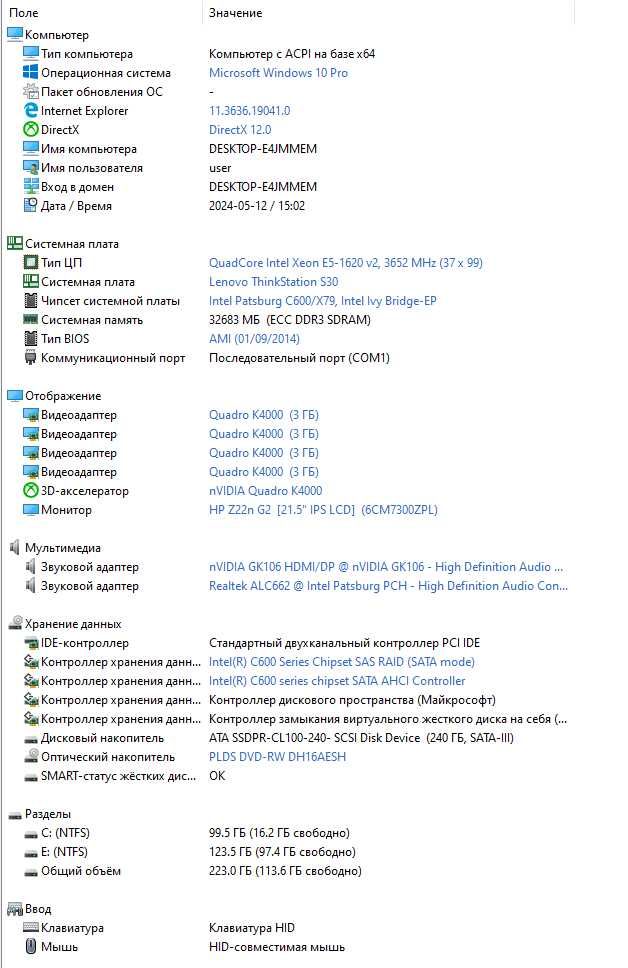Select the ATA SSDPR-CL100-240 disk value
Viewport: 628px width, 968px height.
click(x=361, y=738)
